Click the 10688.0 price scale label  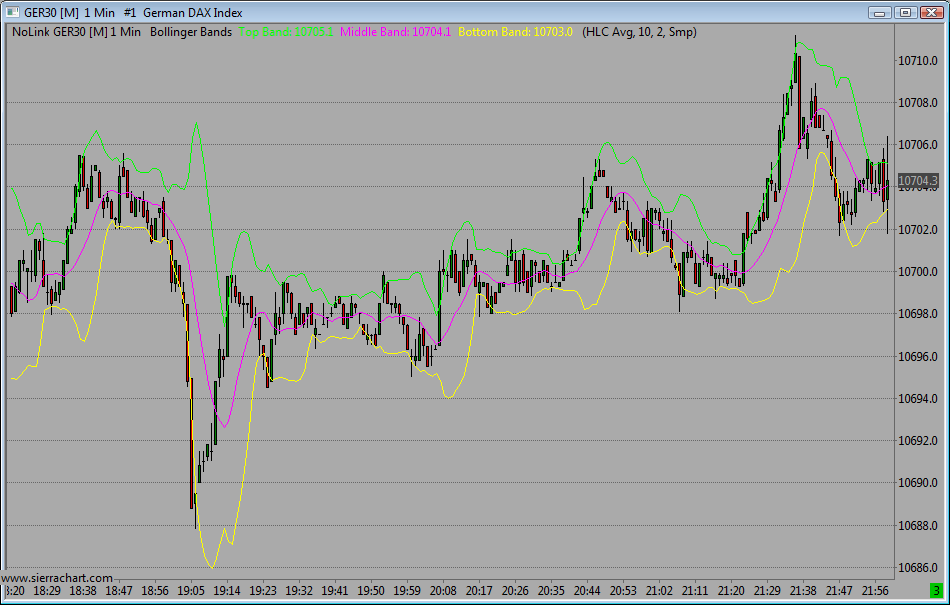click(917, 525)
